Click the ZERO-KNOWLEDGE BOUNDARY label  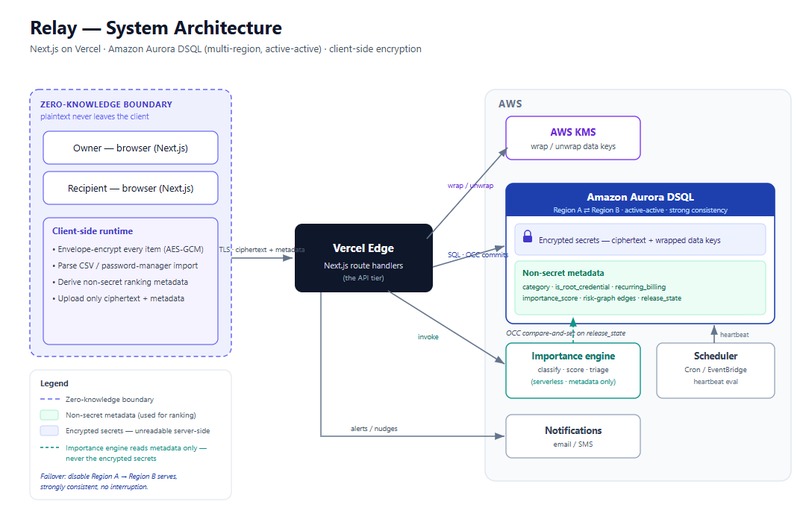[x=106, y=104]
